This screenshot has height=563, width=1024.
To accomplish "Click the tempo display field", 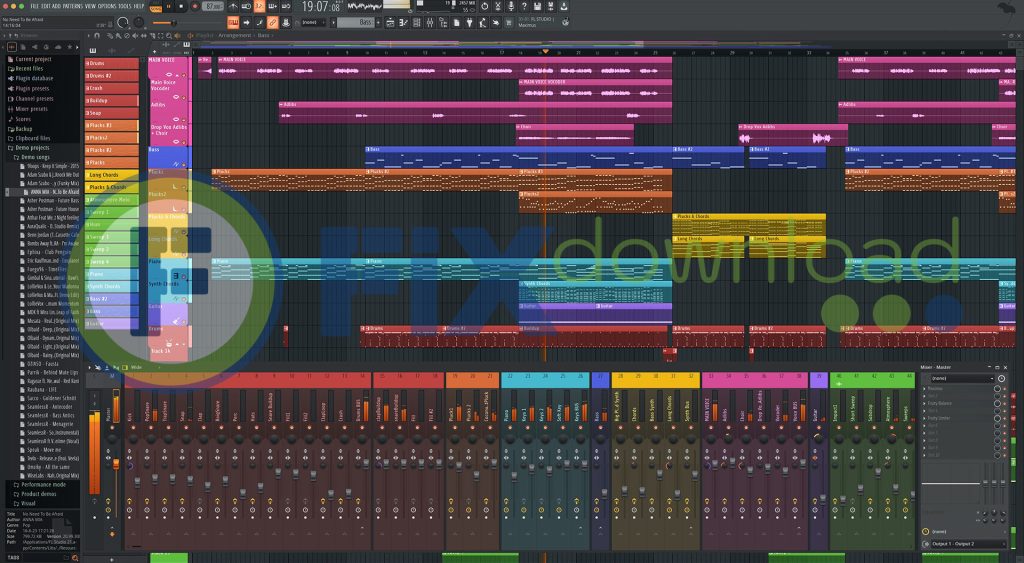I will pos(213,7).
